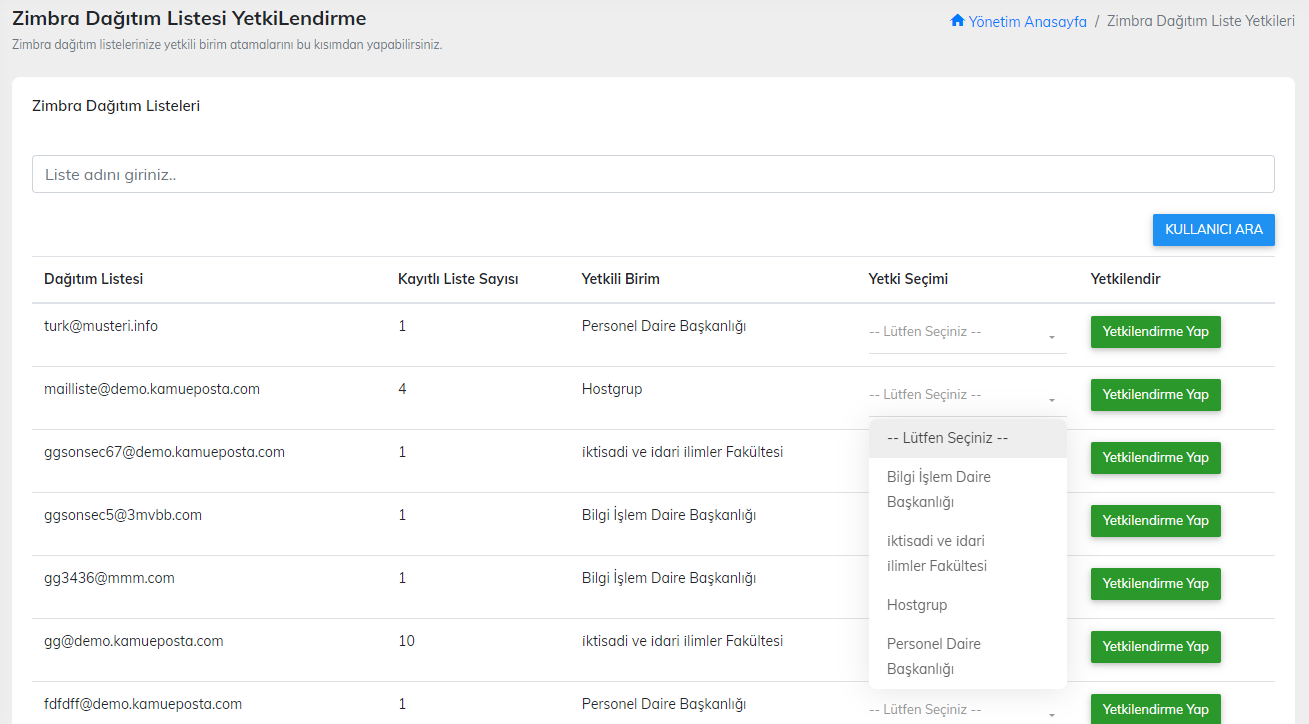The height and width of the screenshot is (724, 1309).
Task: Click the home icon beside Yönetim Anasayfa
Action: [957, 21]
